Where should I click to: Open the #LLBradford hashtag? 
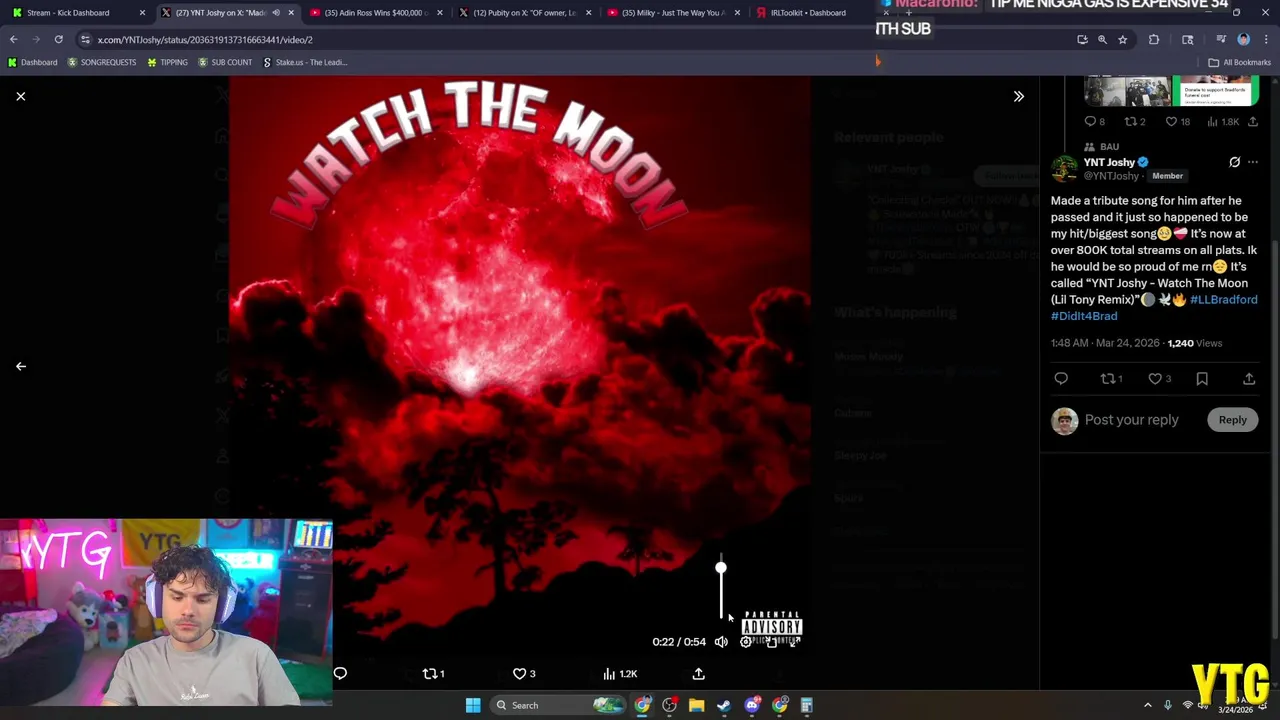tap(1223, 299)
